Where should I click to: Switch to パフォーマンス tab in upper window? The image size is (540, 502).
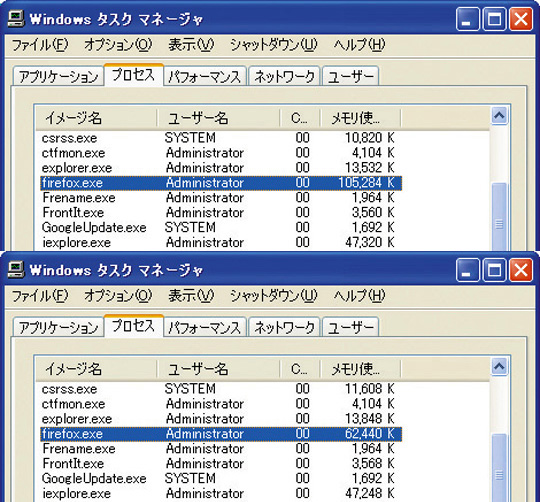tap(205, 76)
